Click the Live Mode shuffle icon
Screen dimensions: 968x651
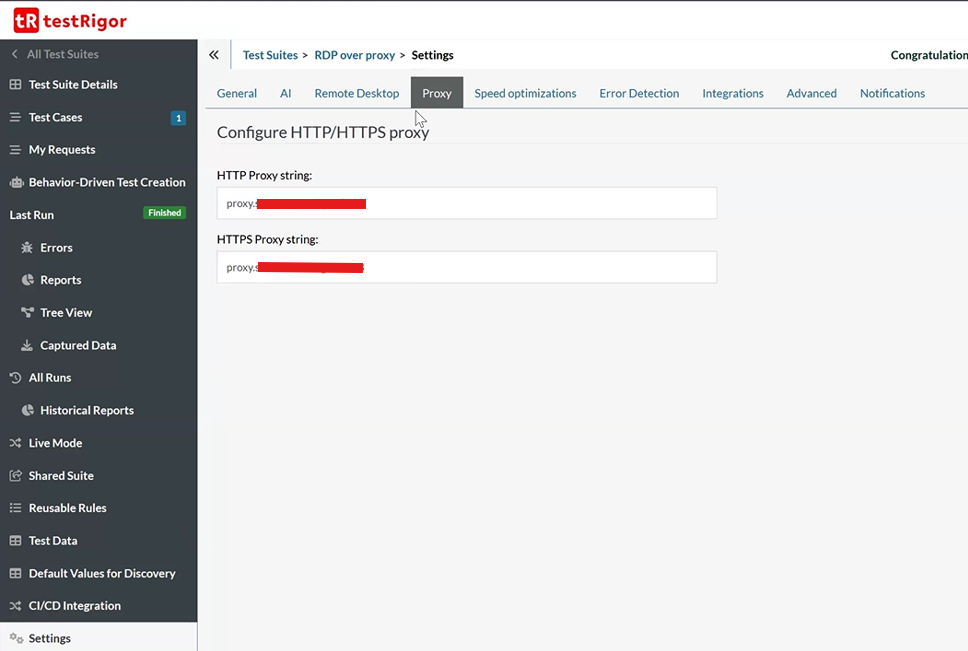pos(15,443)
